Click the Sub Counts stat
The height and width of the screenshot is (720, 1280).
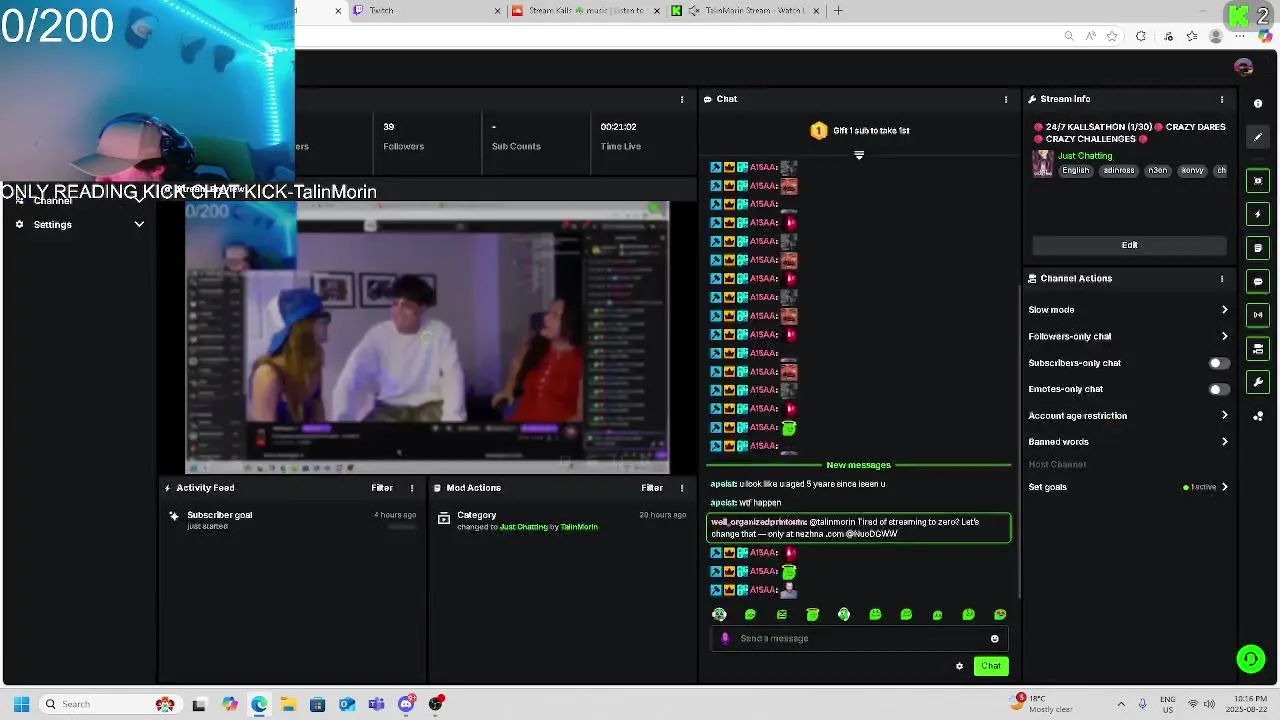516,136
